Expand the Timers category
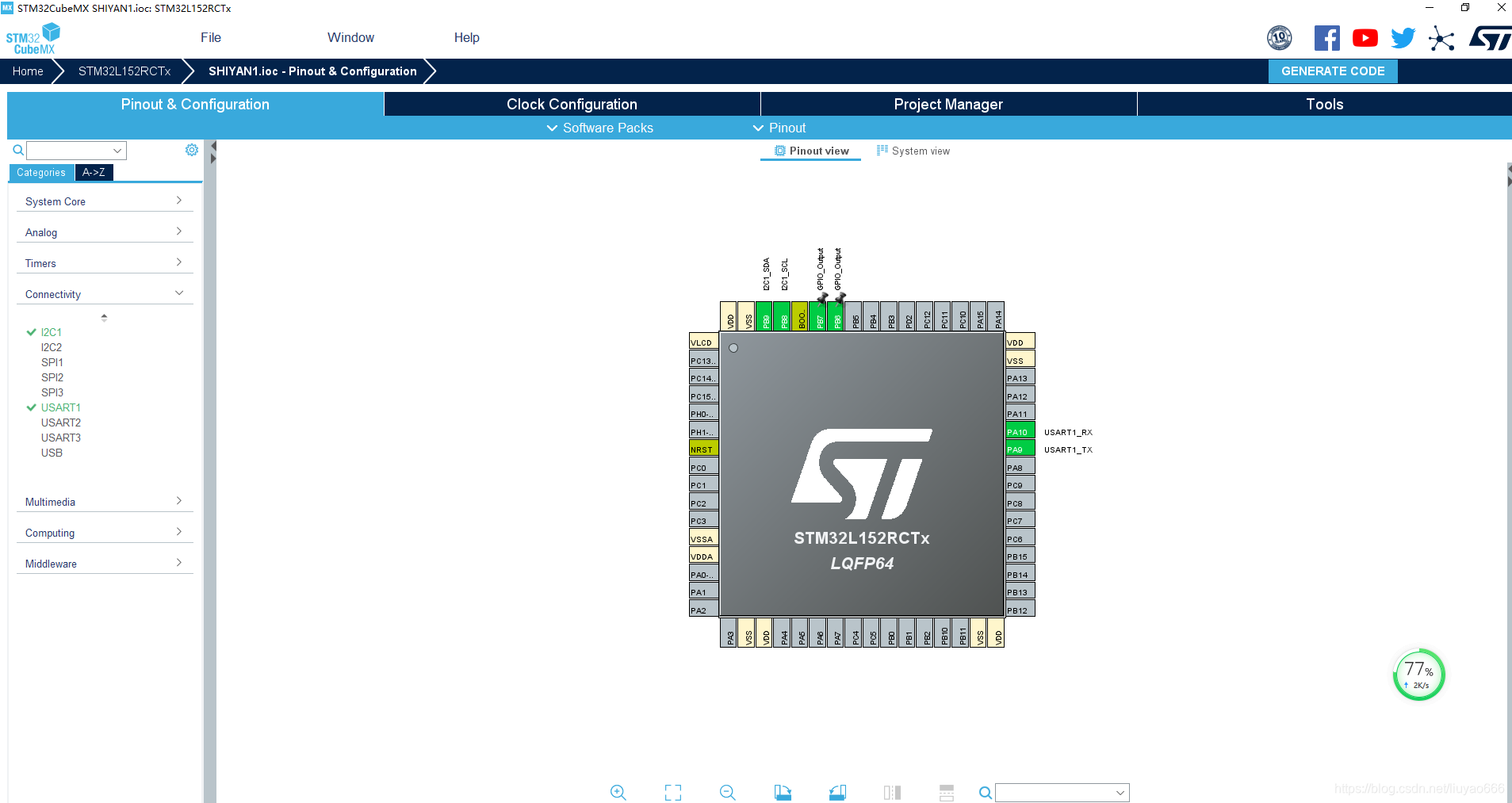This screenshot has height=803, width=1512. [105, 263]
